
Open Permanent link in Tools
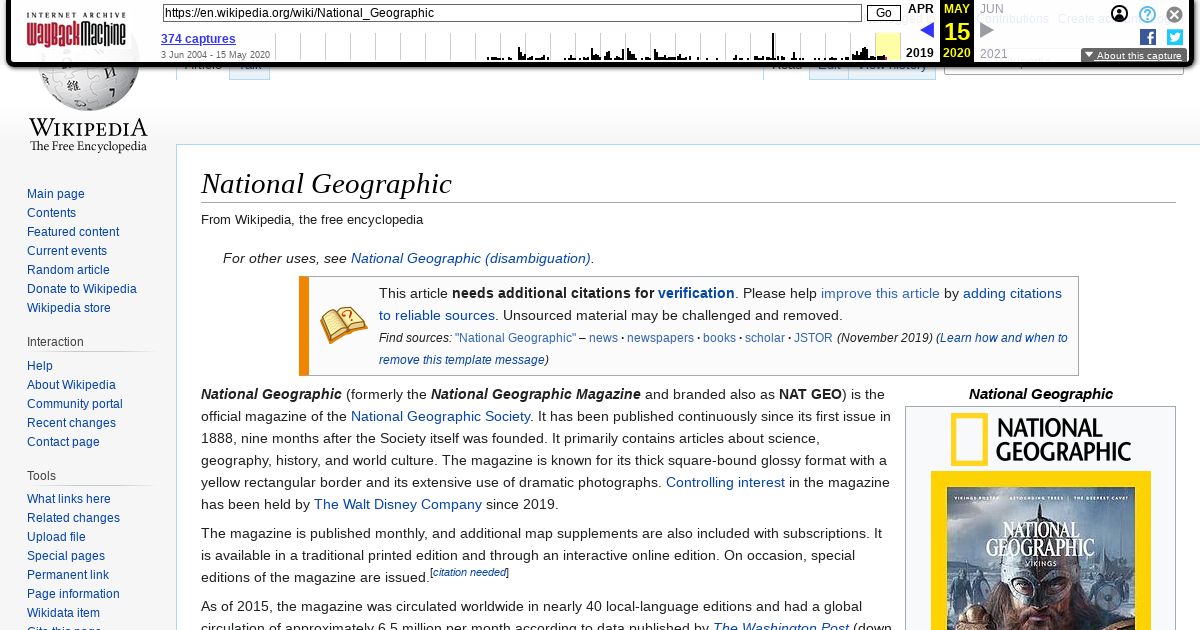(x=68, y=575)
